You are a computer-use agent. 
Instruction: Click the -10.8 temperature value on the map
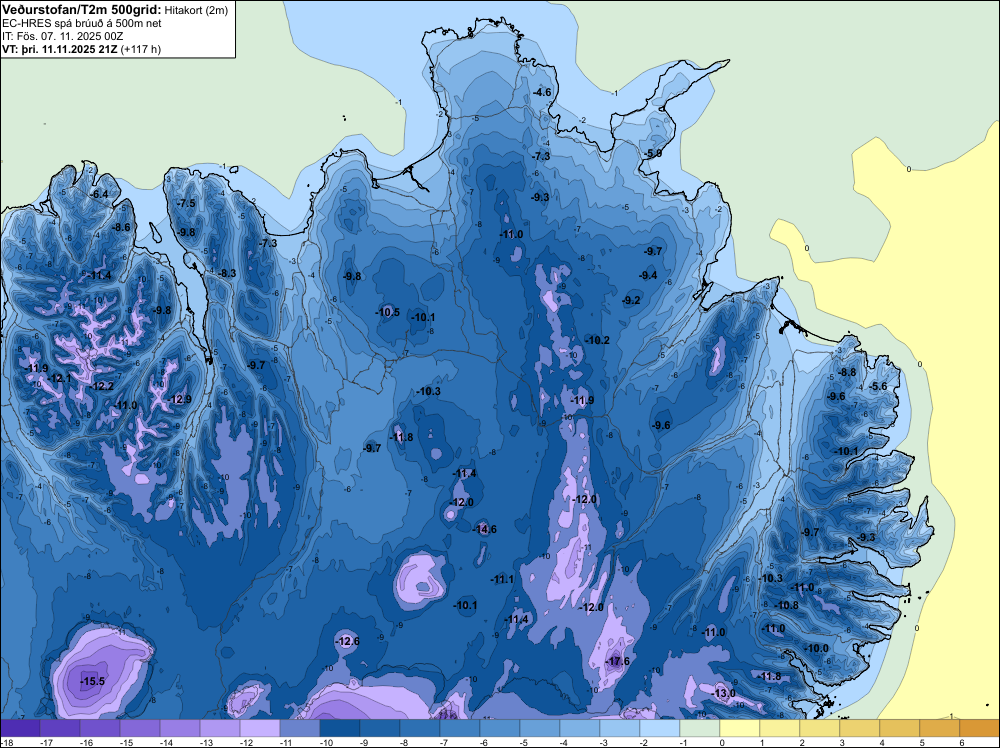786,605
